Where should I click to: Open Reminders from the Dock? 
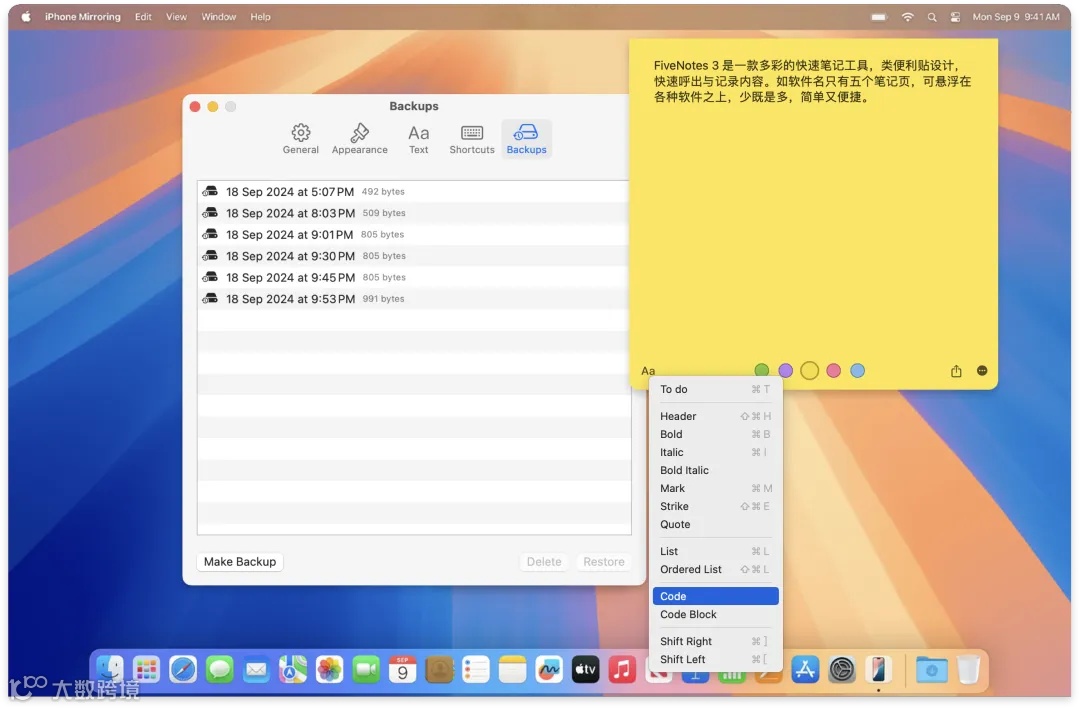pos(475,669)
